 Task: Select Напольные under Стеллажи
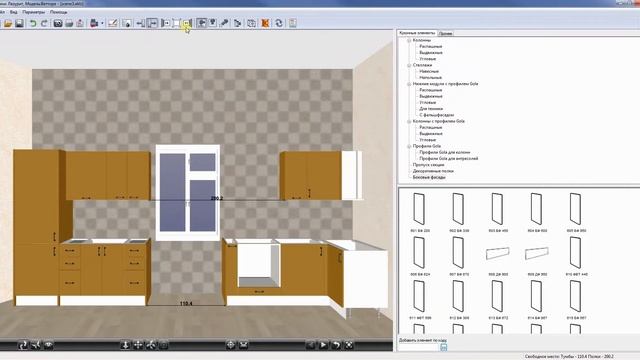[x=431, y=78]
